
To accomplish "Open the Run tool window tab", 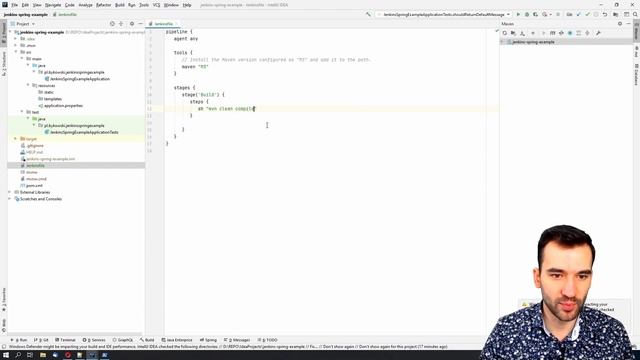I will coord(19,340).
